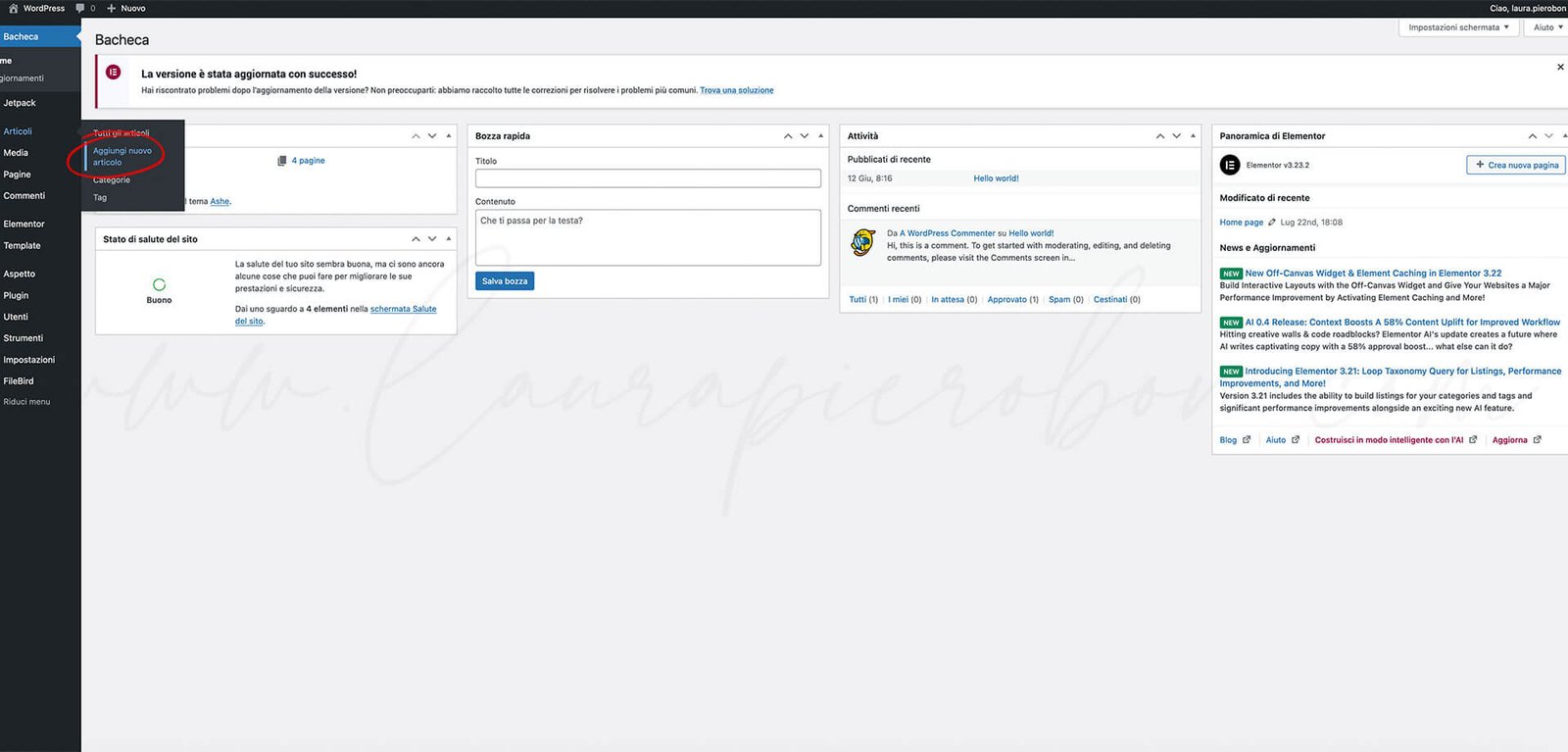1568x752 pixels.
Task: Open the Elementor Blog external link
Action: tap(1235, 440)
